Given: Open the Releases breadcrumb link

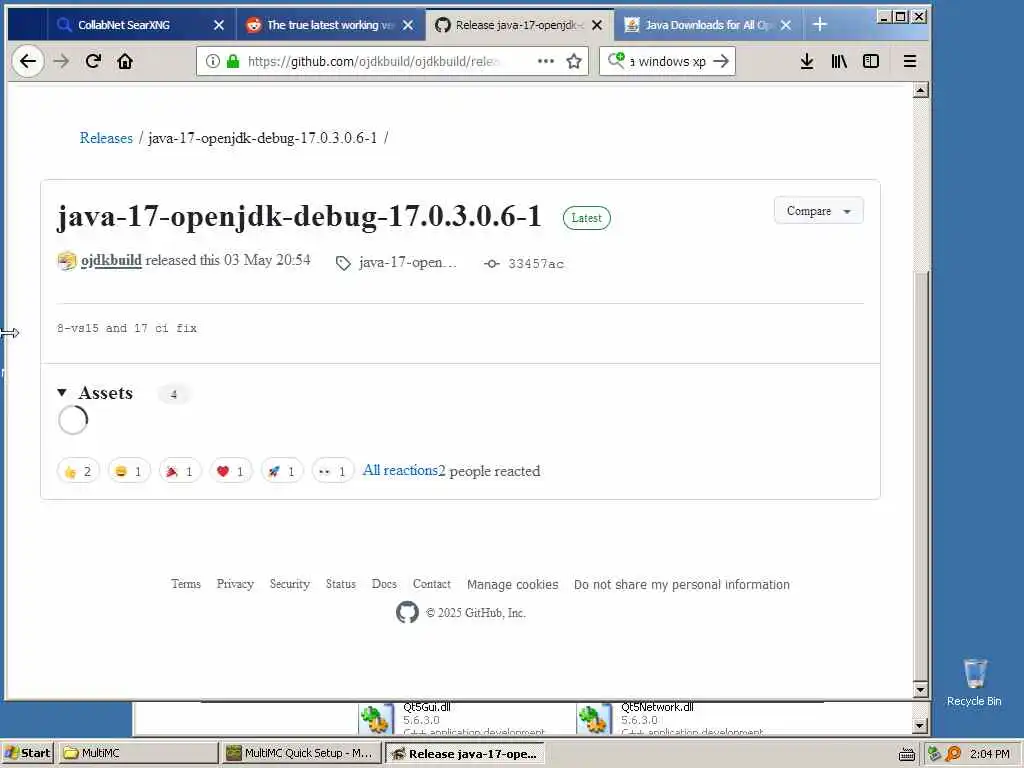Looking at the screenshot, I should coord(106,138).
